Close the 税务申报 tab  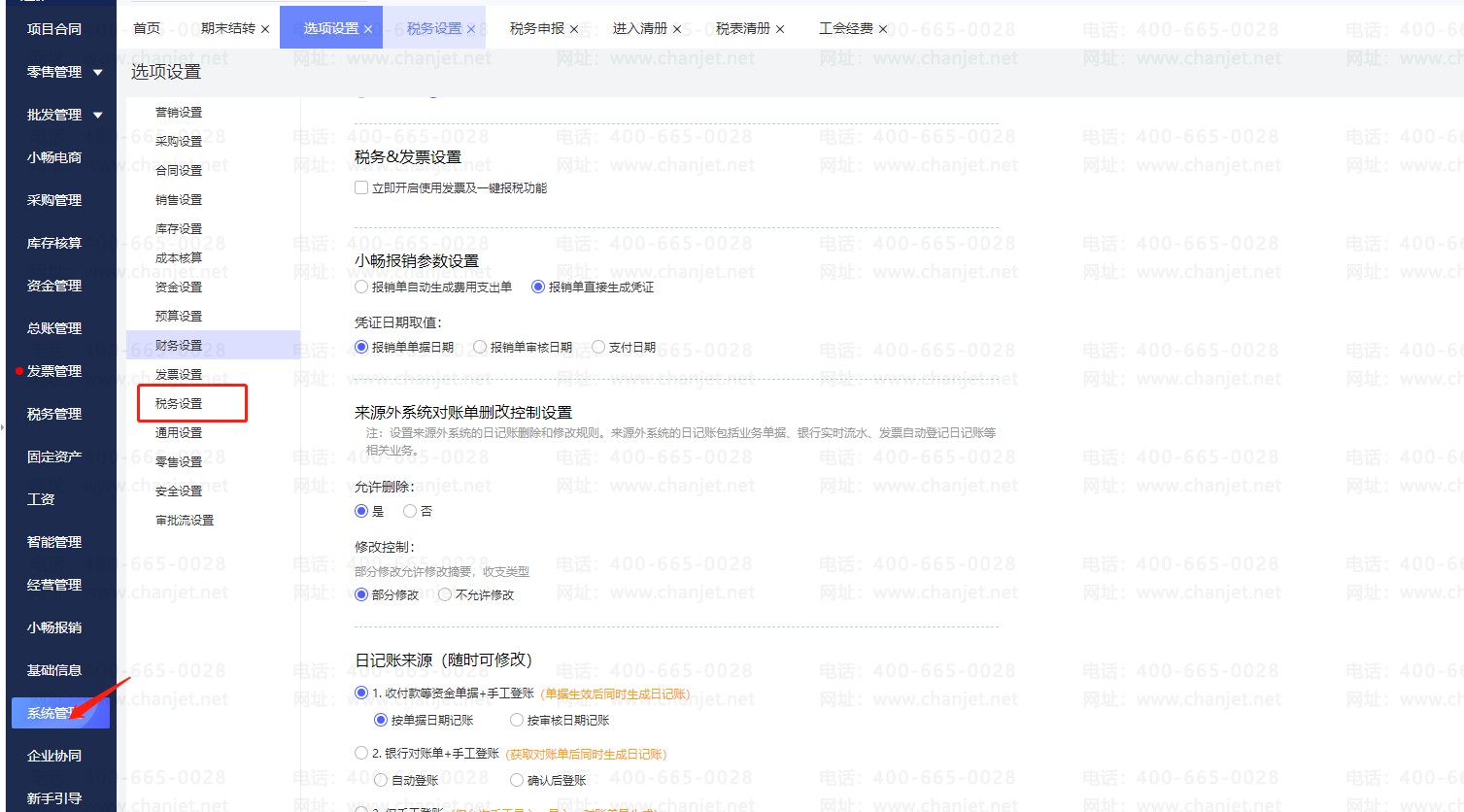574,29
